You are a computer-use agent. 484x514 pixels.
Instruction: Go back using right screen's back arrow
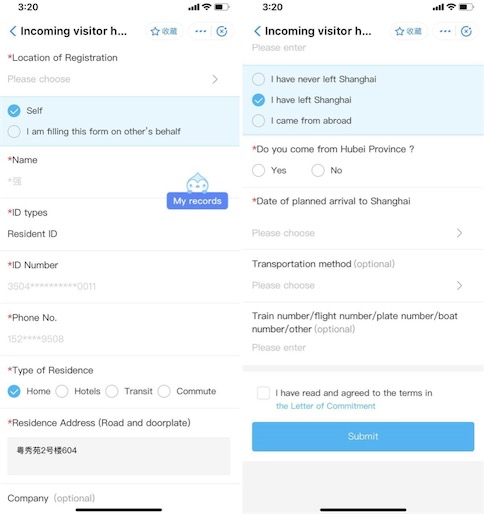[x=257, y=31]
